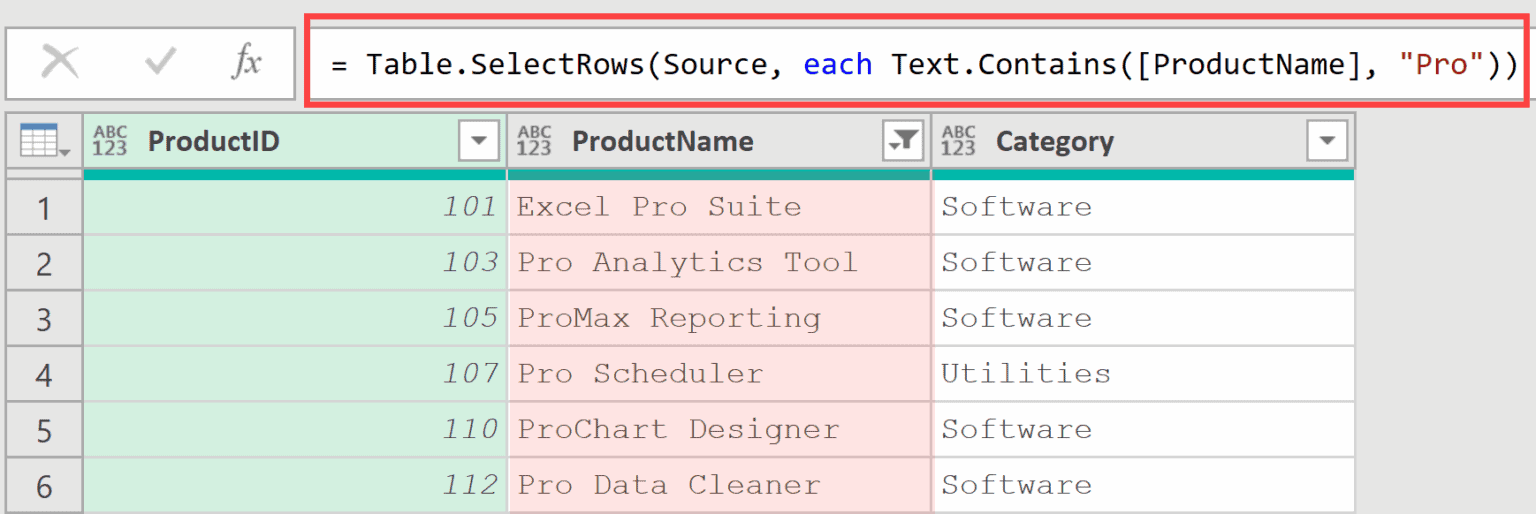
Task: Select the cell with ProductID 107
Action: tap(295, 374)
